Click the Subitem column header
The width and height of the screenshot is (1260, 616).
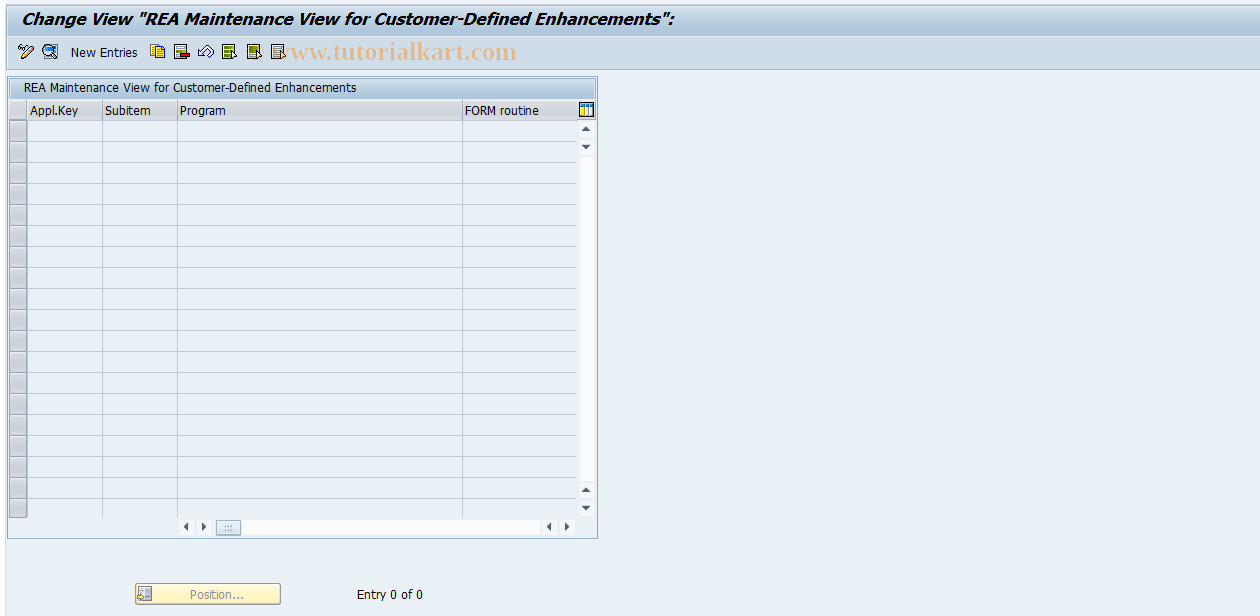click(x=140, y=111)
